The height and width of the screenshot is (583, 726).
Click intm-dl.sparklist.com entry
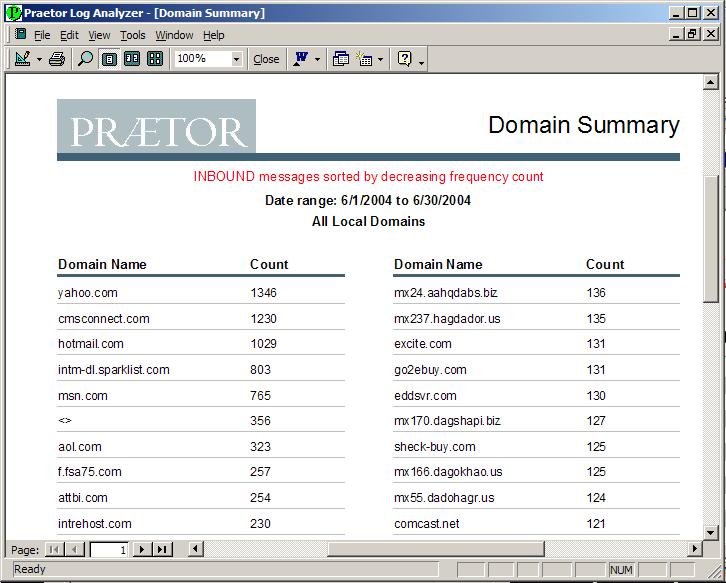[x=113, y=370]
